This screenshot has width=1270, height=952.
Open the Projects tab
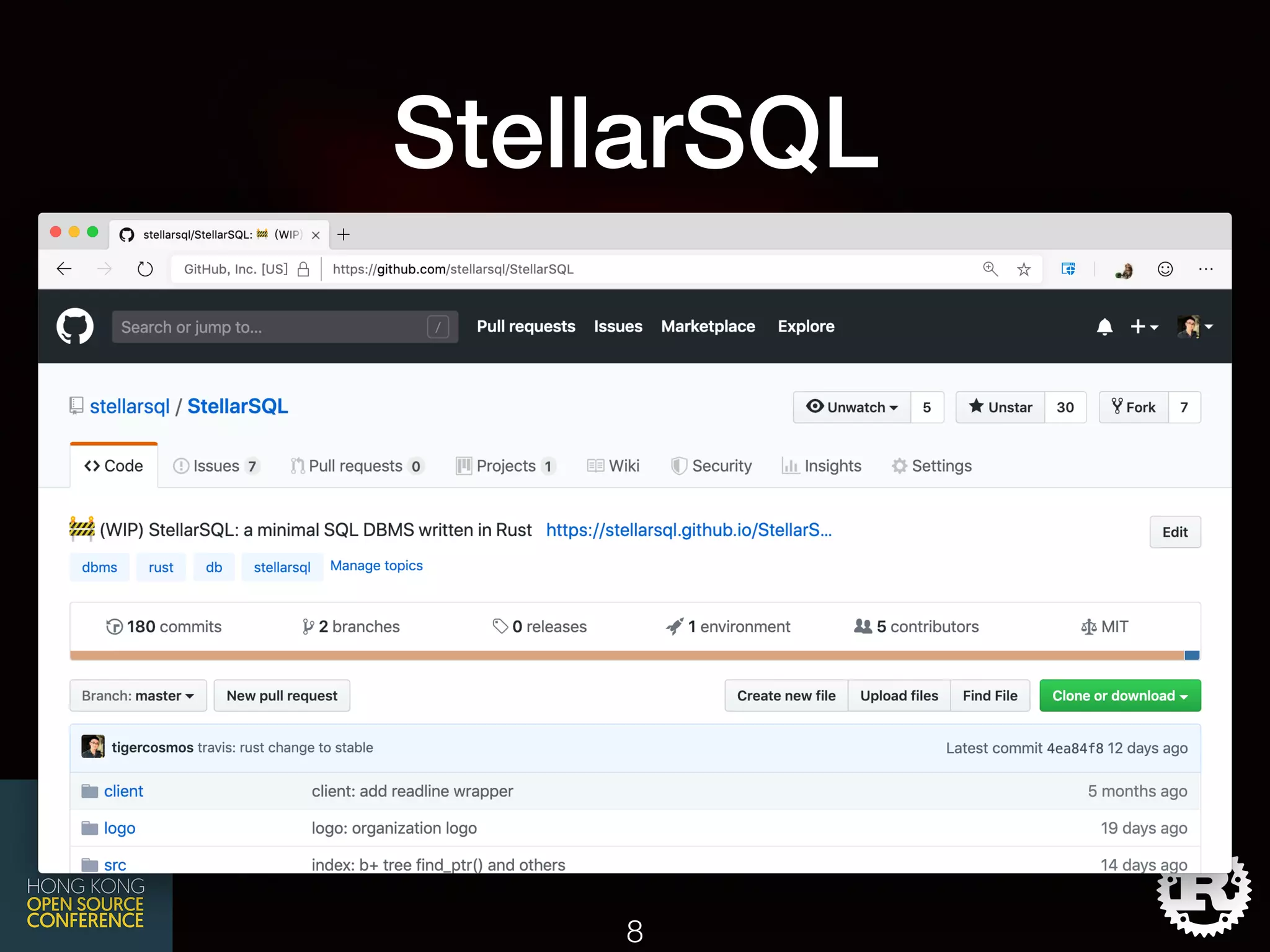point(506,466)
